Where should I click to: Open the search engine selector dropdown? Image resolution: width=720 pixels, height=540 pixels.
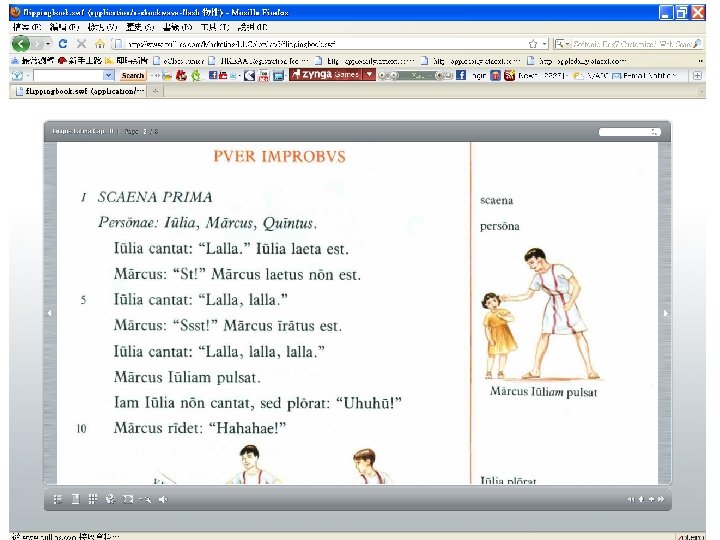point(562,44)
